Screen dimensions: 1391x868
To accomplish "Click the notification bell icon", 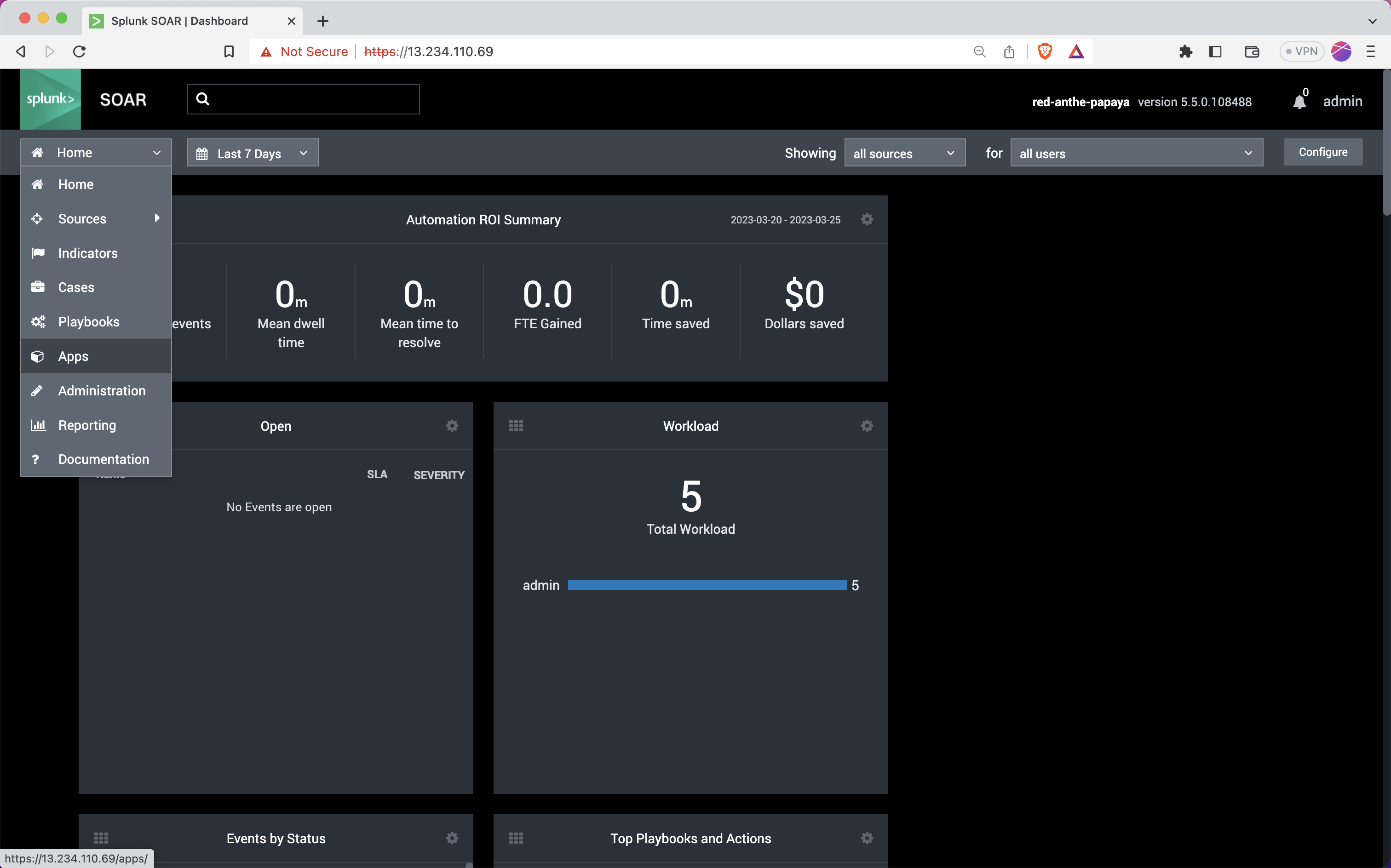I will [x=1299, y=101].
